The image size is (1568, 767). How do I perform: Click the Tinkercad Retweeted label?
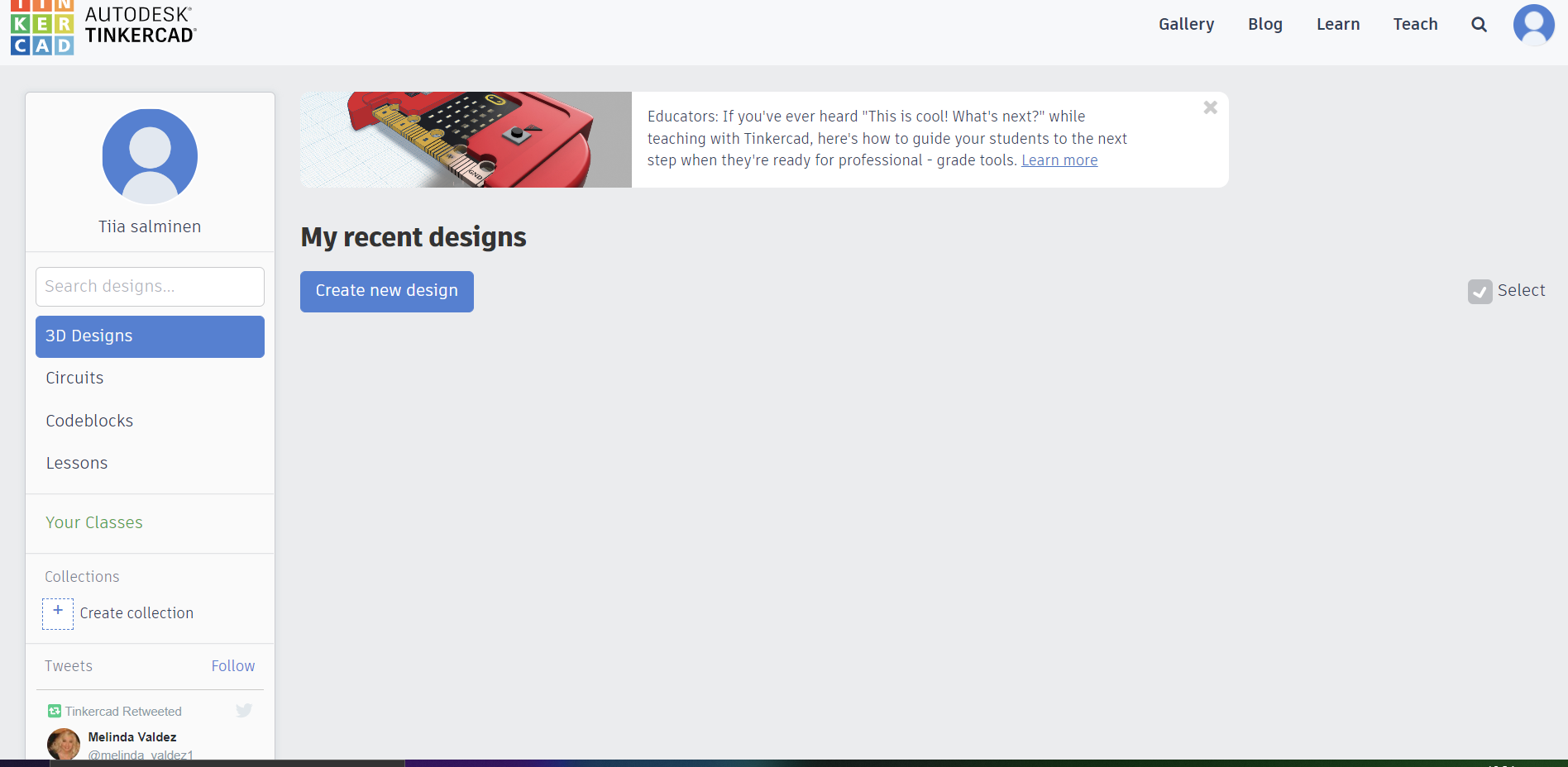pos(123,712)
